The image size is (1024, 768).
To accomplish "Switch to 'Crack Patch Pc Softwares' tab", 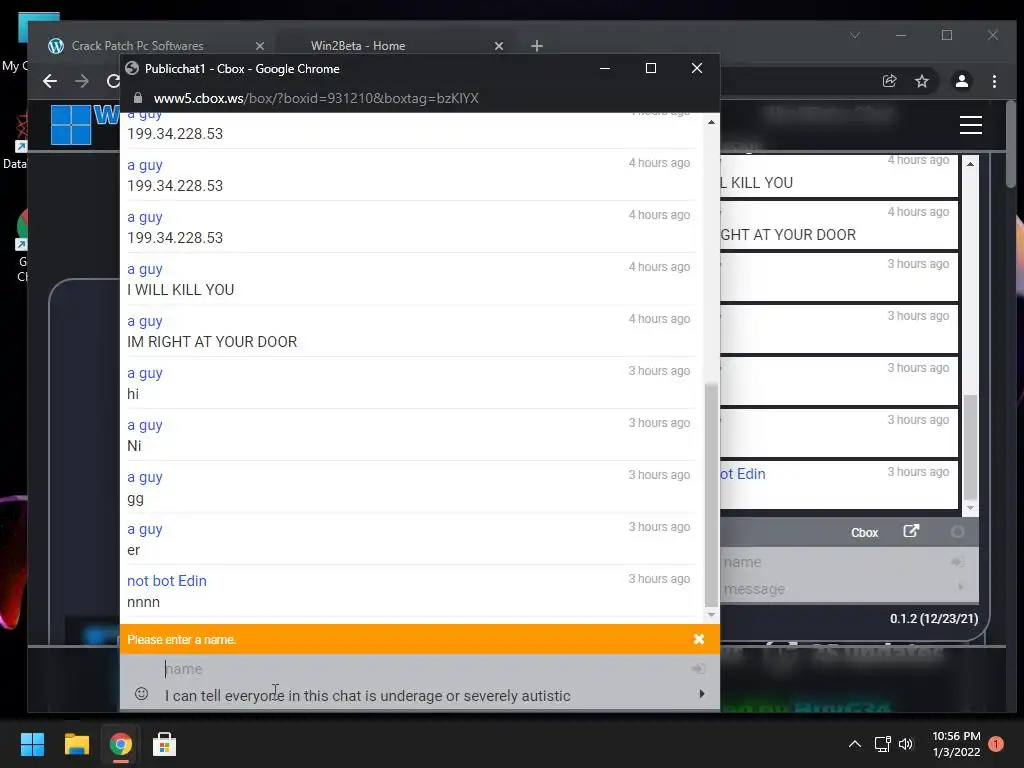I will pos(137,46).
